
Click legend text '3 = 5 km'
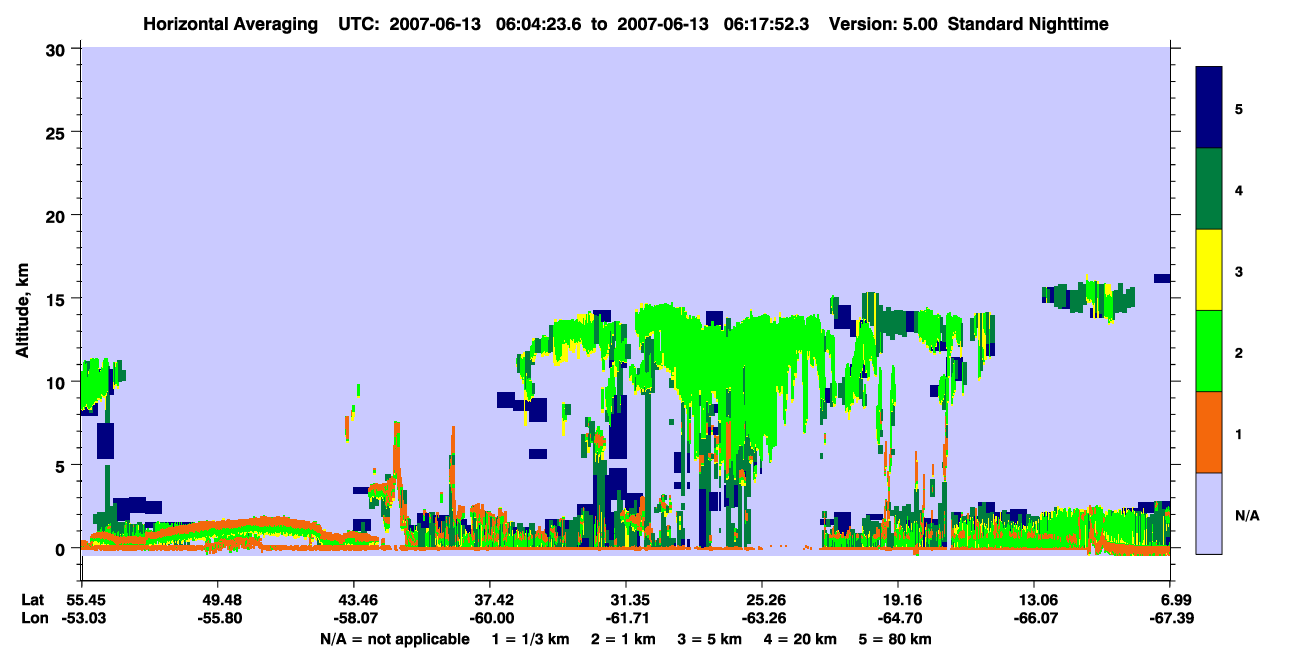coord(711,639)
